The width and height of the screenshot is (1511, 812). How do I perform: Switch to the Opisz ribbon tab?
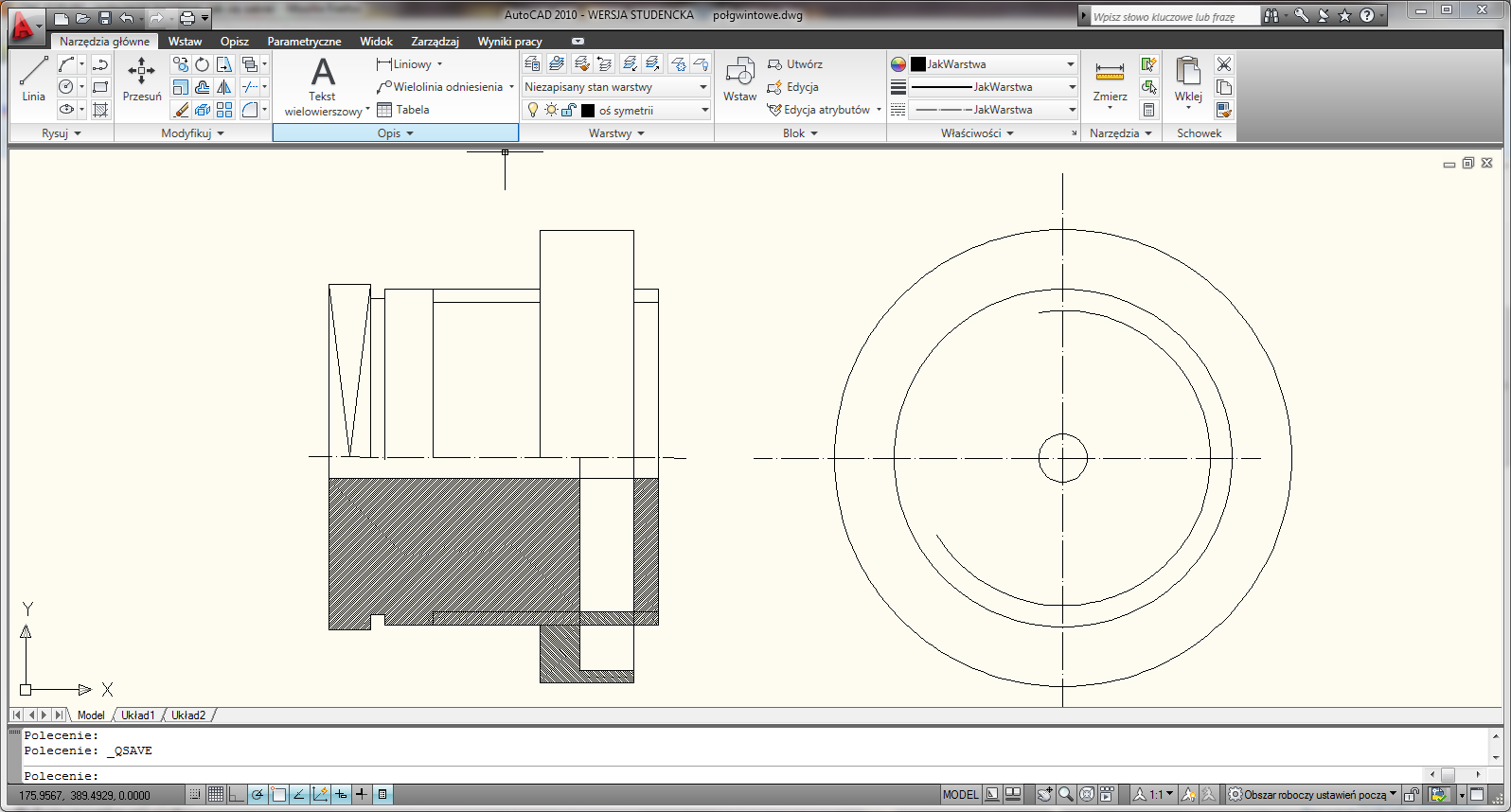coord(235,42)
